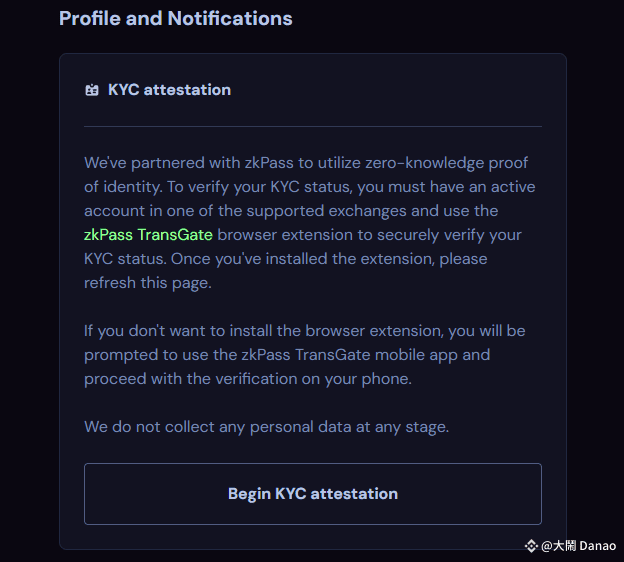
Task: Click the divider line under KYC attestation
Action: 312,127
